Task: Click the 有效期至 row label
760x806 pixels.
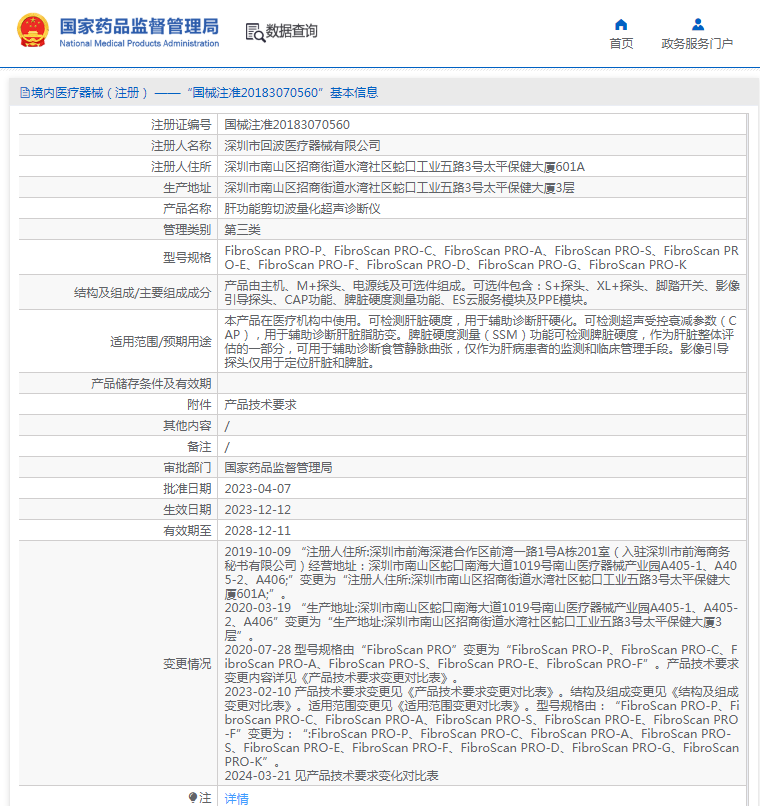Action: click(187, 532)
